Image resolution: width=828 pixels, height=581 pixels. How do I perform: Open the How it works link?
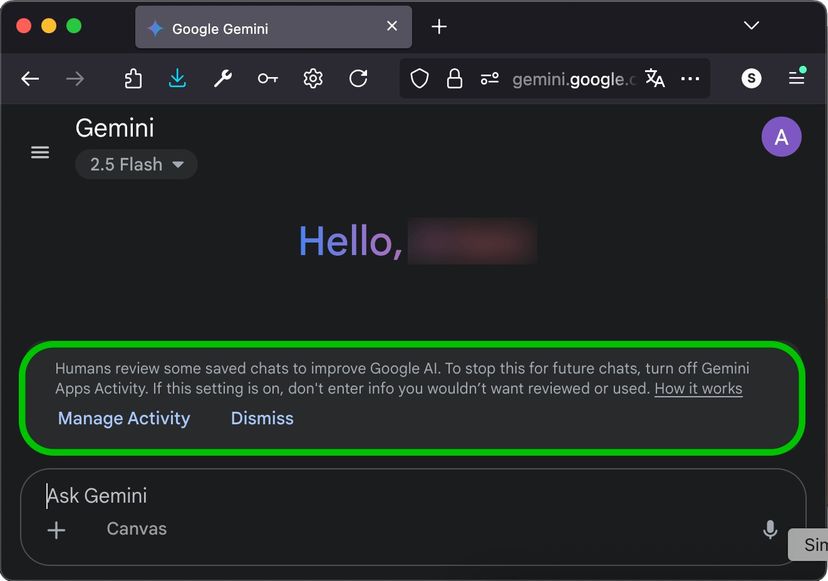click(x=698, y=388)
